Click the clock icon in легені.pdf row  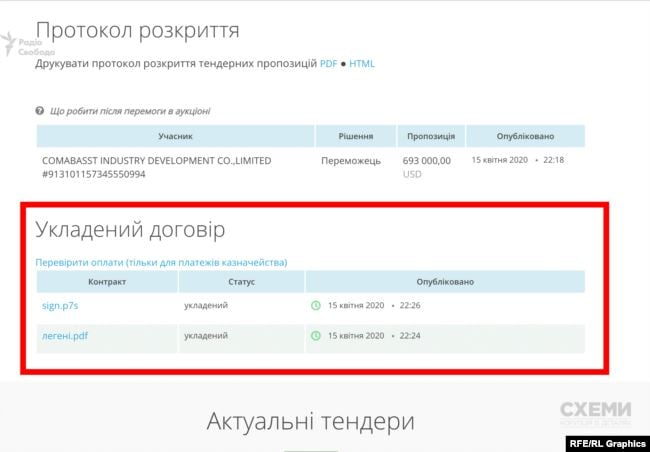tap(316, 336)
